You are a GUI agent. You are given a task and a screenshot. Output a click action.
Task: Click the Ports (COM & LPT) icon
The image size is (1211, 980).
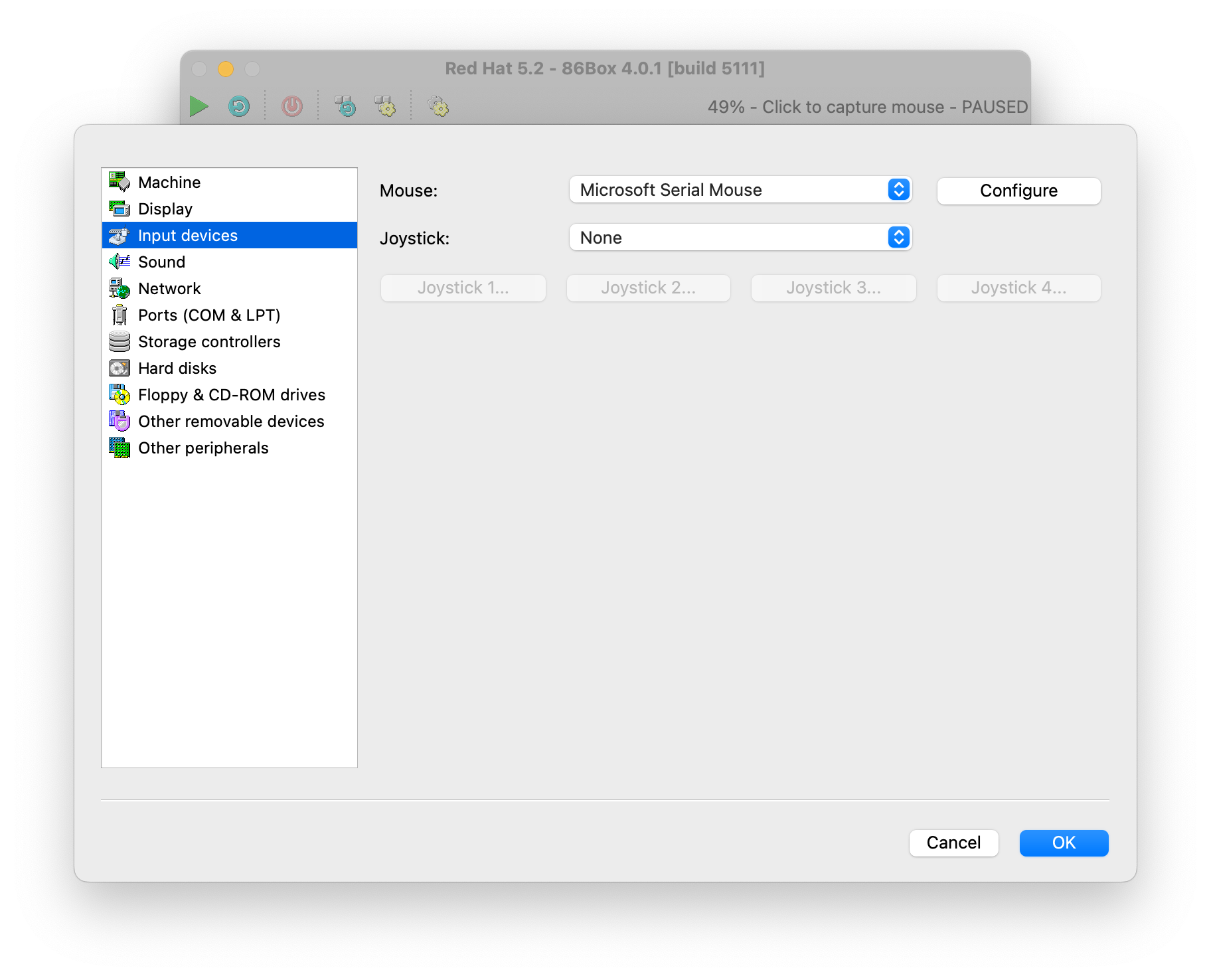pos(120,315)
